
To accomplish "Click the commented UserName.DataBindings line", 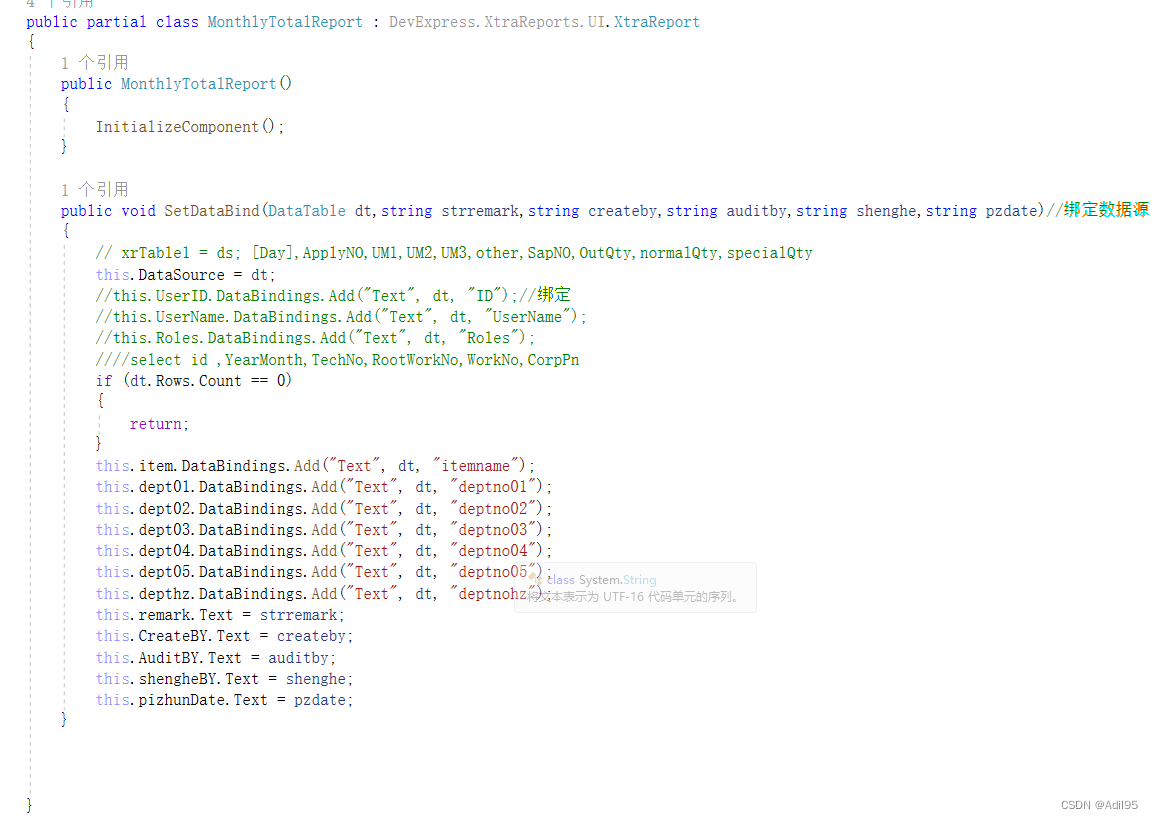I will pyautogui.click(x=341, y=317).
